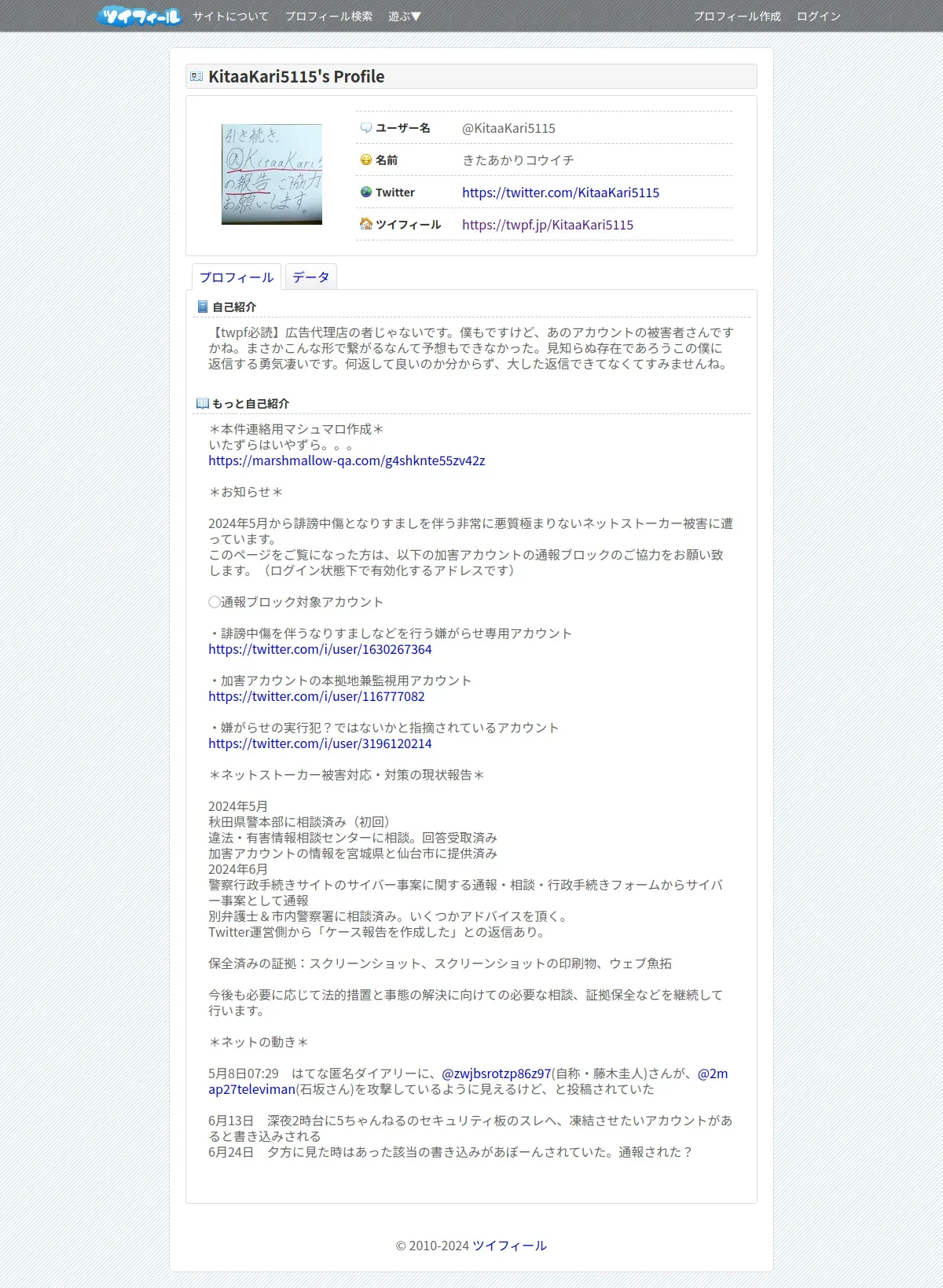
Task: Open the marshmallow-qa.com link
Action: click(x=347, y=461)
